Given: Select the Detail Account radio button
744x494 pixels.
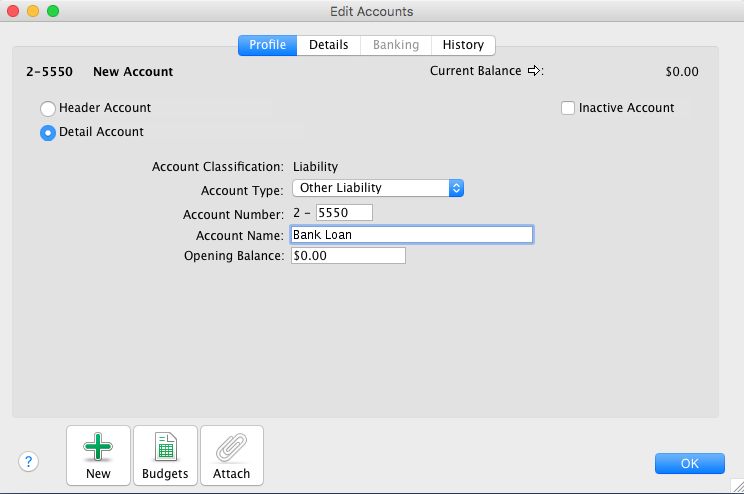Looking at the screenshot, I should coord(47,132).
